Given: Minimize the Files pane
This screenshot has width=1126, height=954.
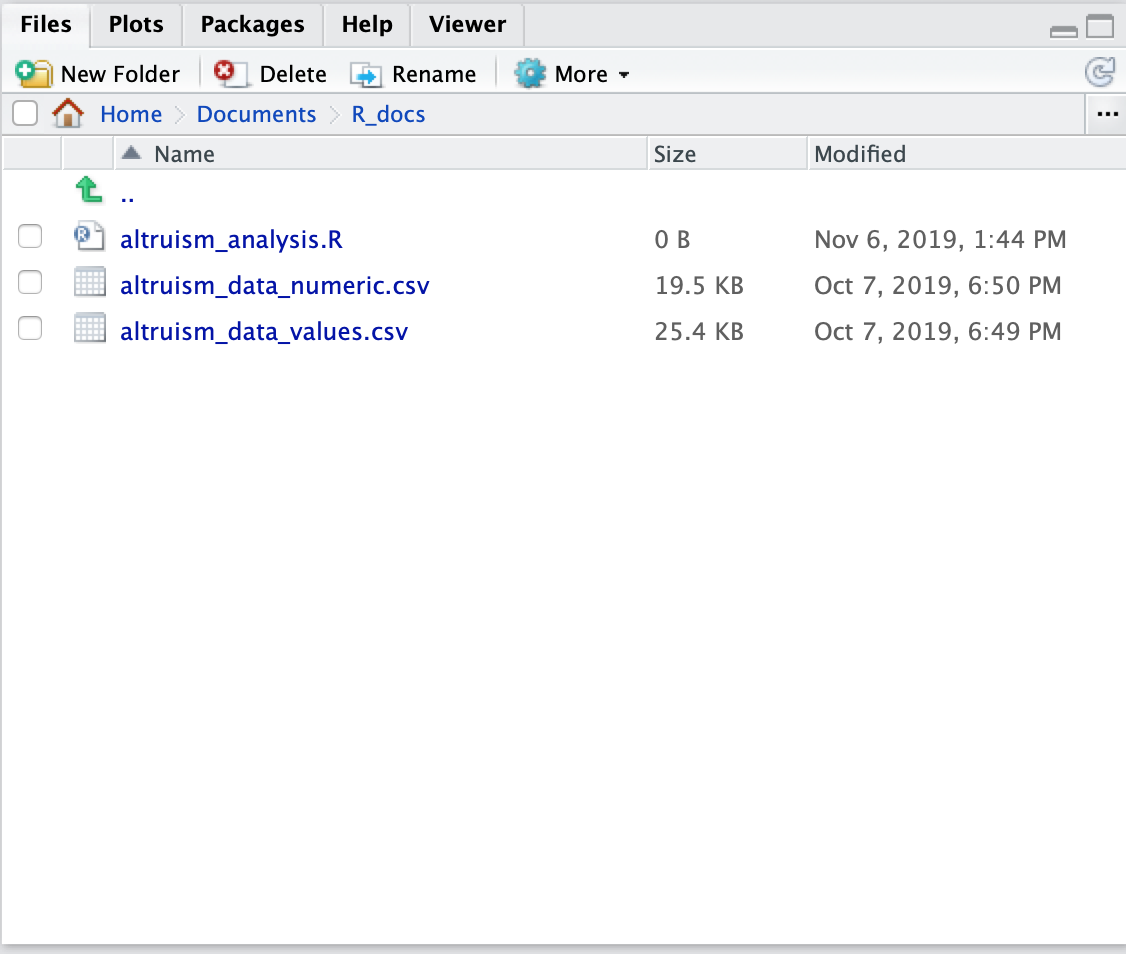Looking at the screenshot, I should 1064,31.
